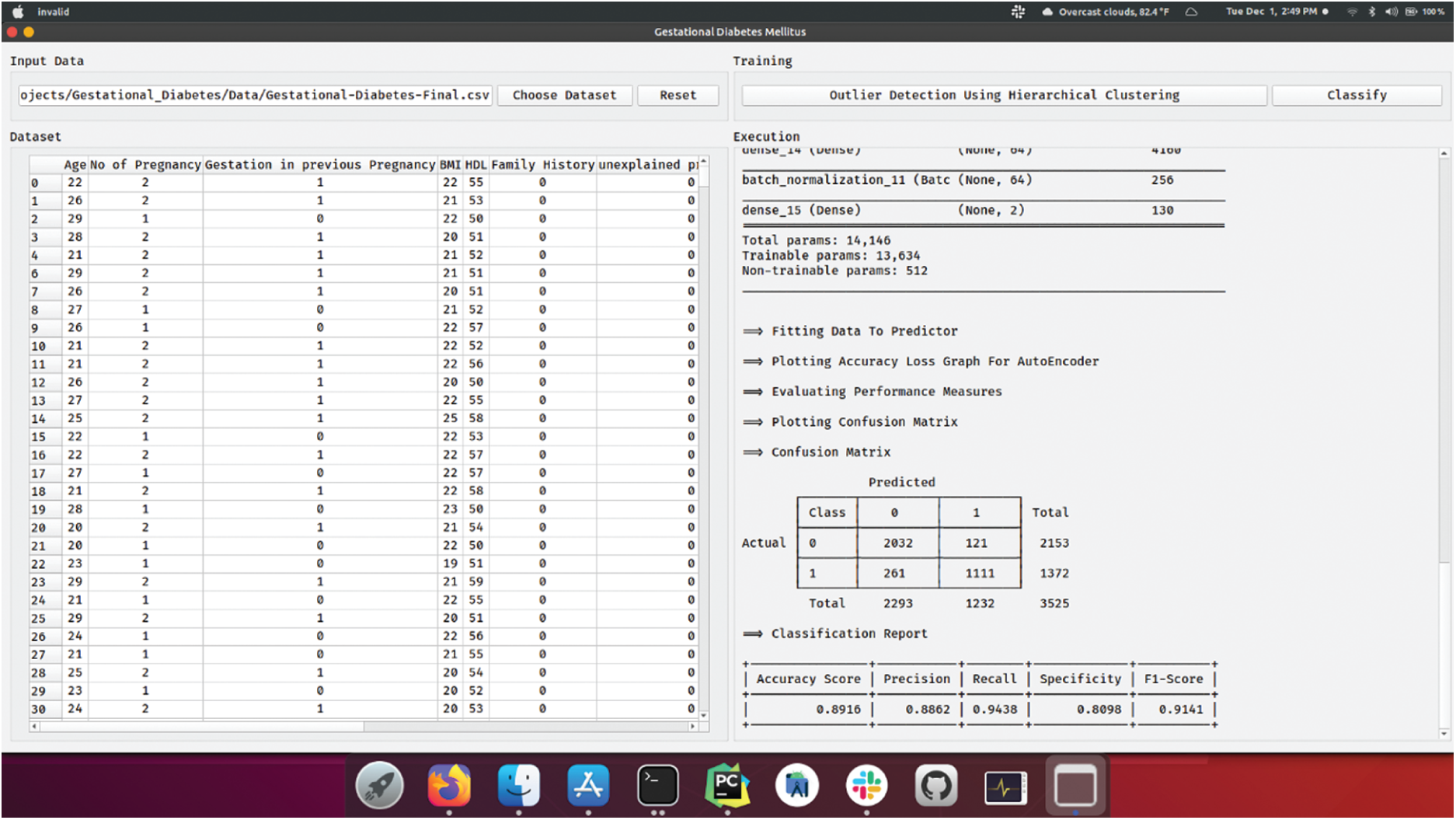Reset the input data

pyautogui.click(x=677, y=95)
